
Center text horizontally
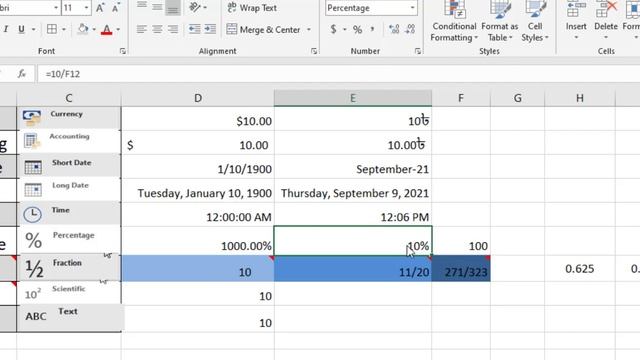(x=157, y=29)
